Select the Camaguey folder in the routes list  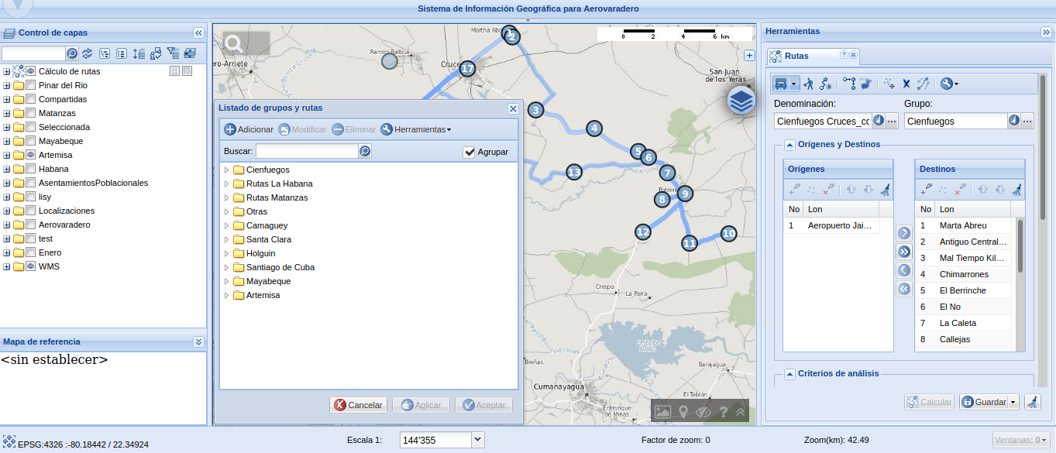click(x=269, y=225)
